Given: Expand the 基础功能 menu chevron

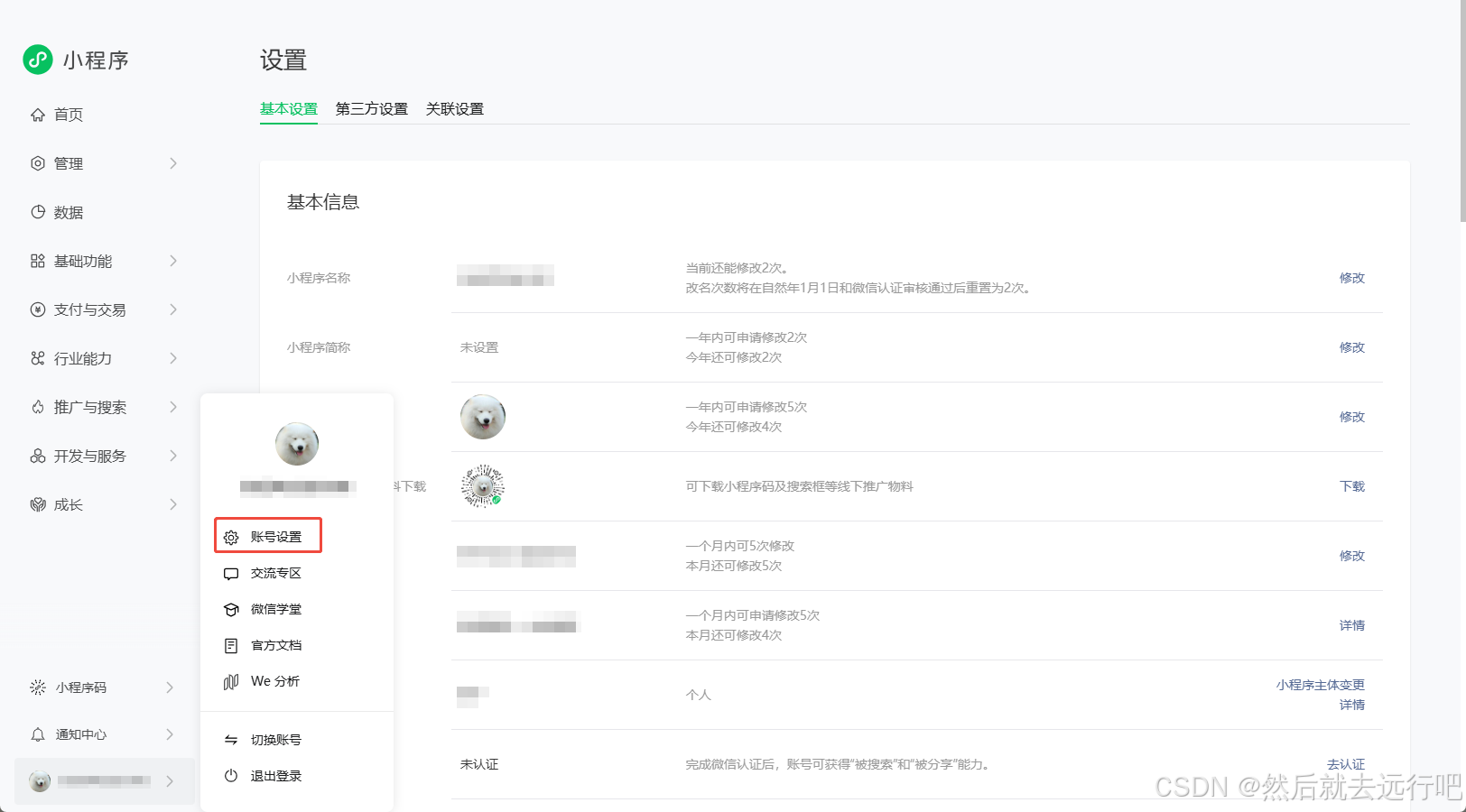Looking at the screenshot, I should click(173, 261).
